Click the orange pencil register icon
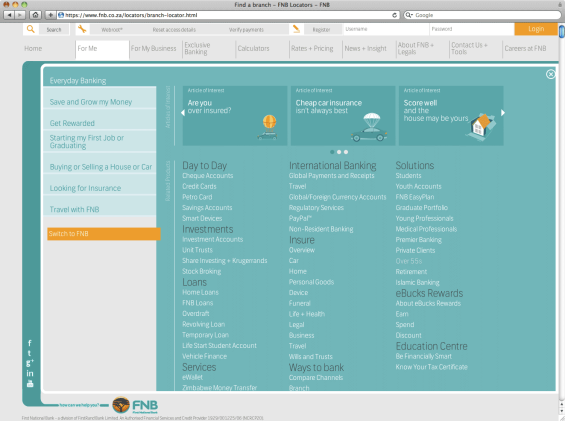Screen dimensions: 565x421 pos(296,29)
